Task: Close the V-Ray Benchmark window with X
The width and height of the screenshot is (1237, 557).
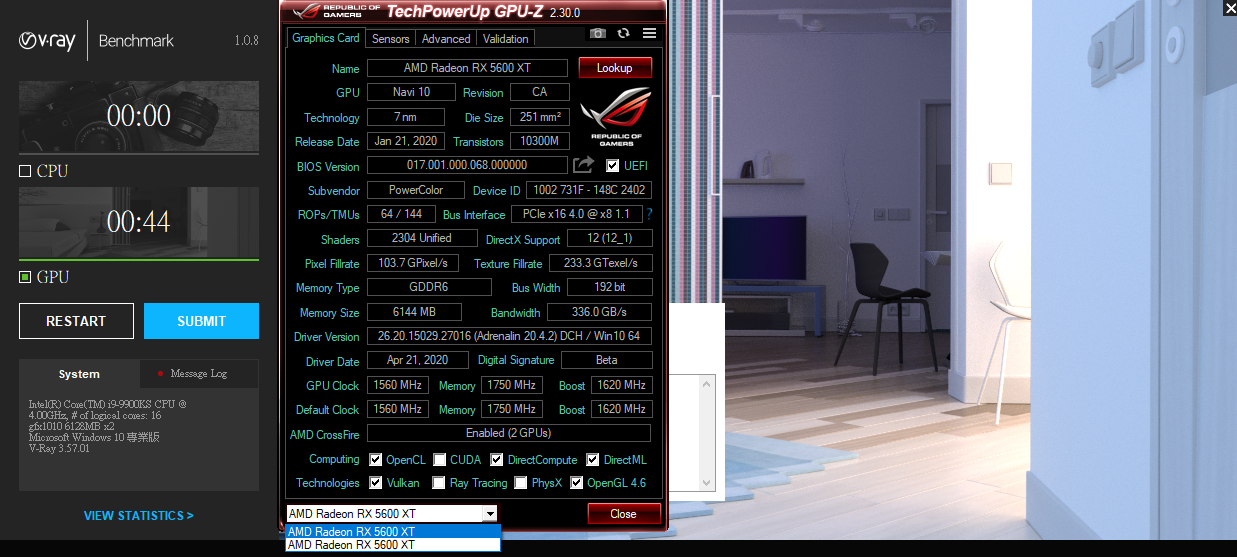Action: 1229,8
